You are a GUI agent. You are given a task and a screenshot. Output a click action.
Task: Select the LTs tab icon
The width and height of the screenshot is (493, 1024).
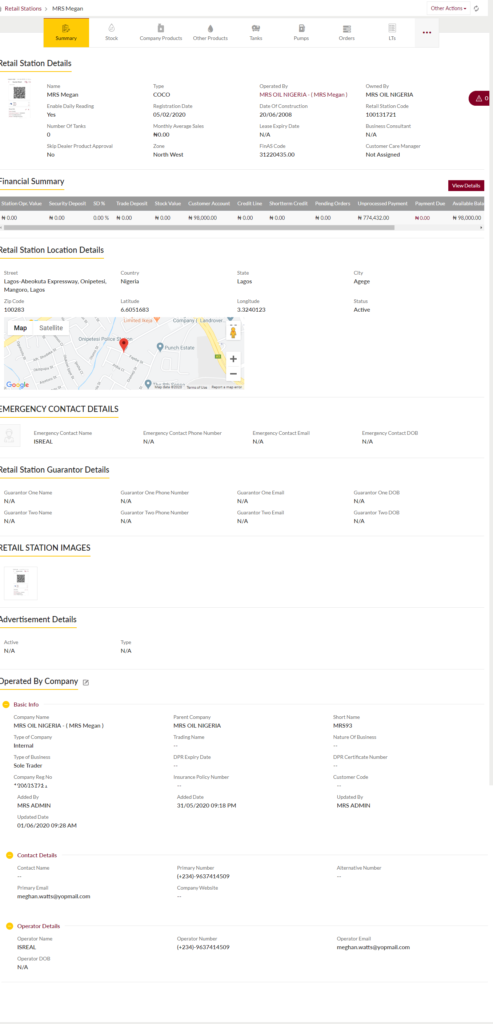tap(392, 28)
